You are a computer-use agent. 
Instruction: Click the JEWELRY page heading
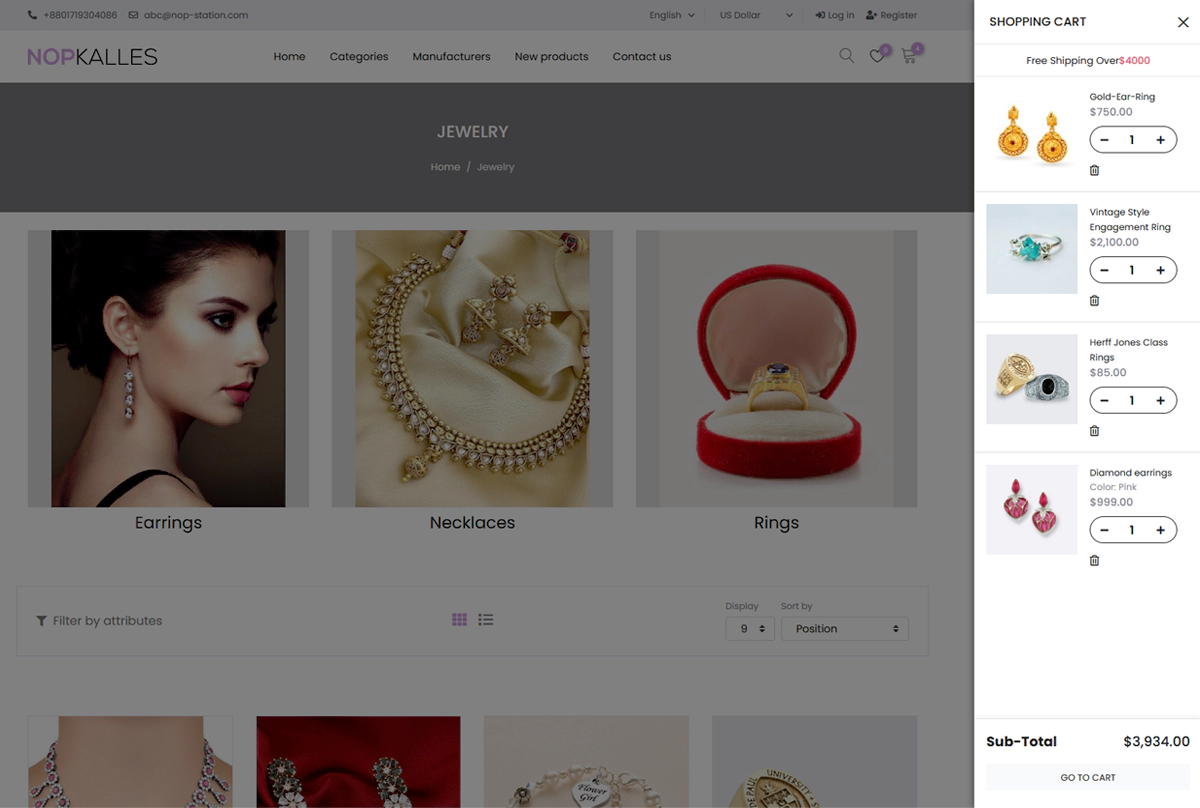tap(473, 132)
